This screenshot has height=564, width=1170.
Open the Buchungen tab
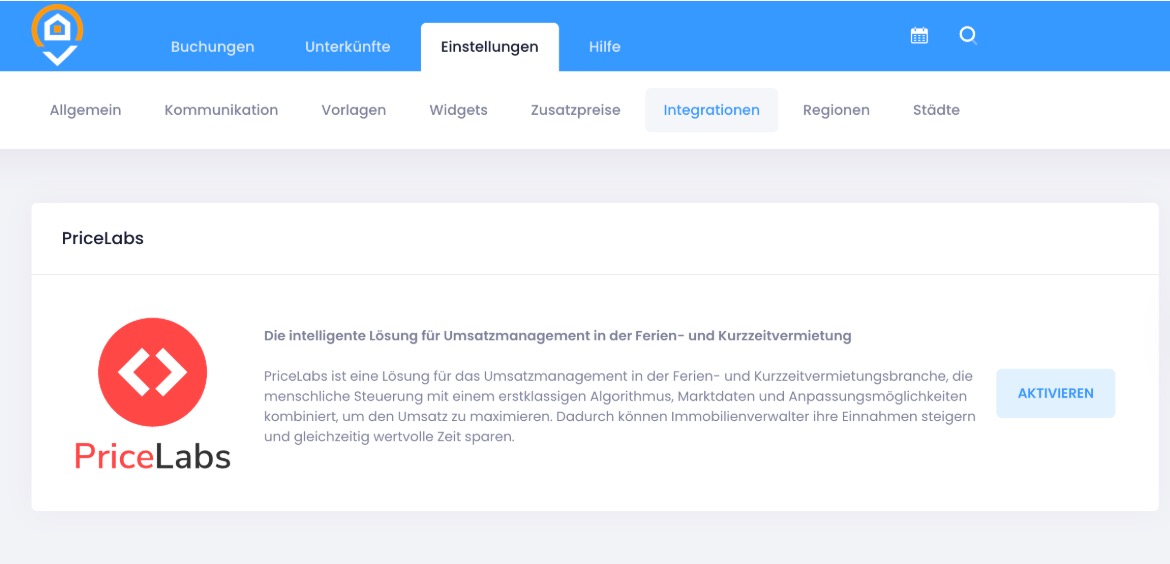click(x=213, y=47)
